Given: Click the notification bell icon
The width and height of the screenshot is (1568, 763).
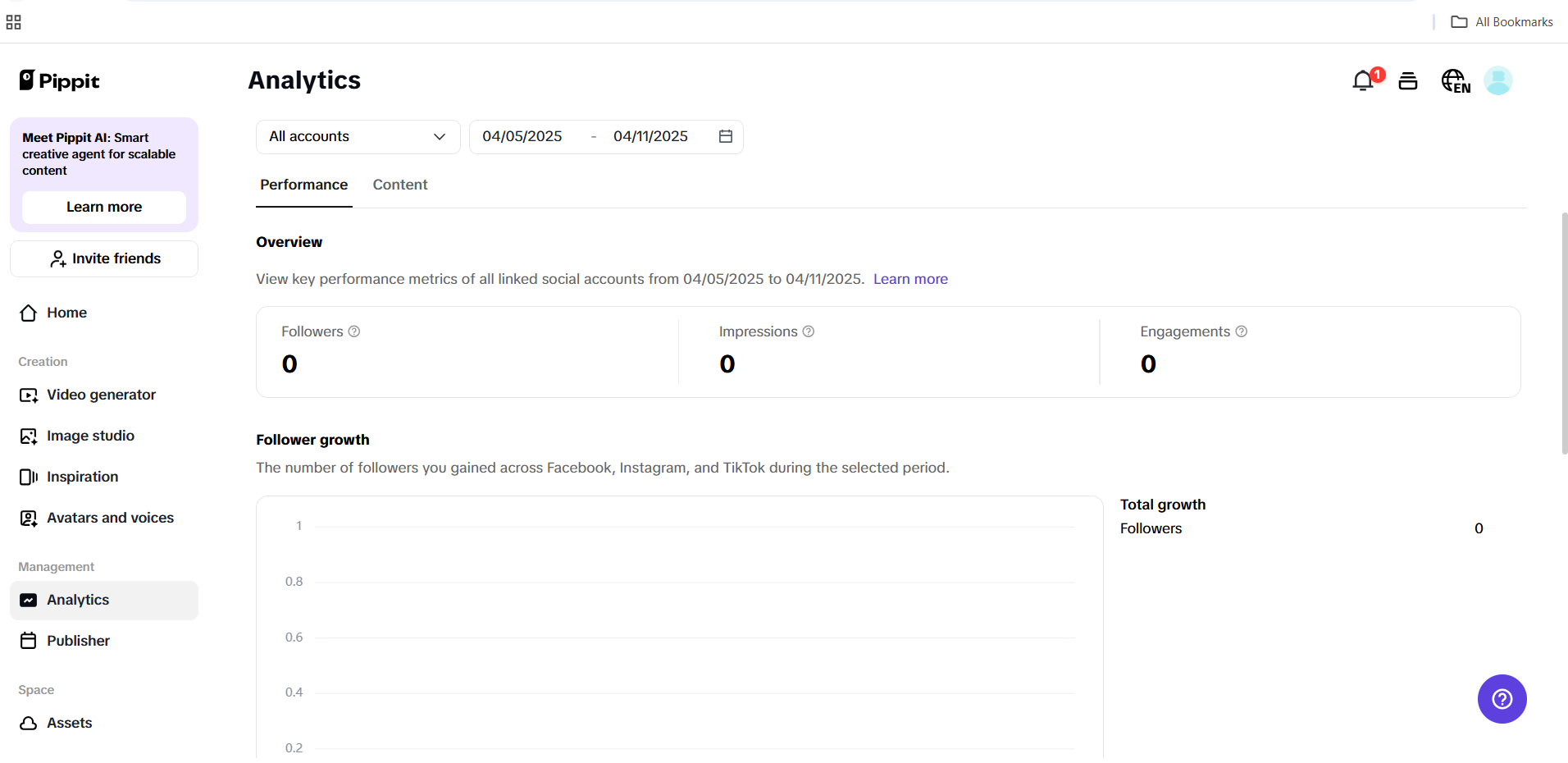Looking at the screenshot, I should point(1362,80).
